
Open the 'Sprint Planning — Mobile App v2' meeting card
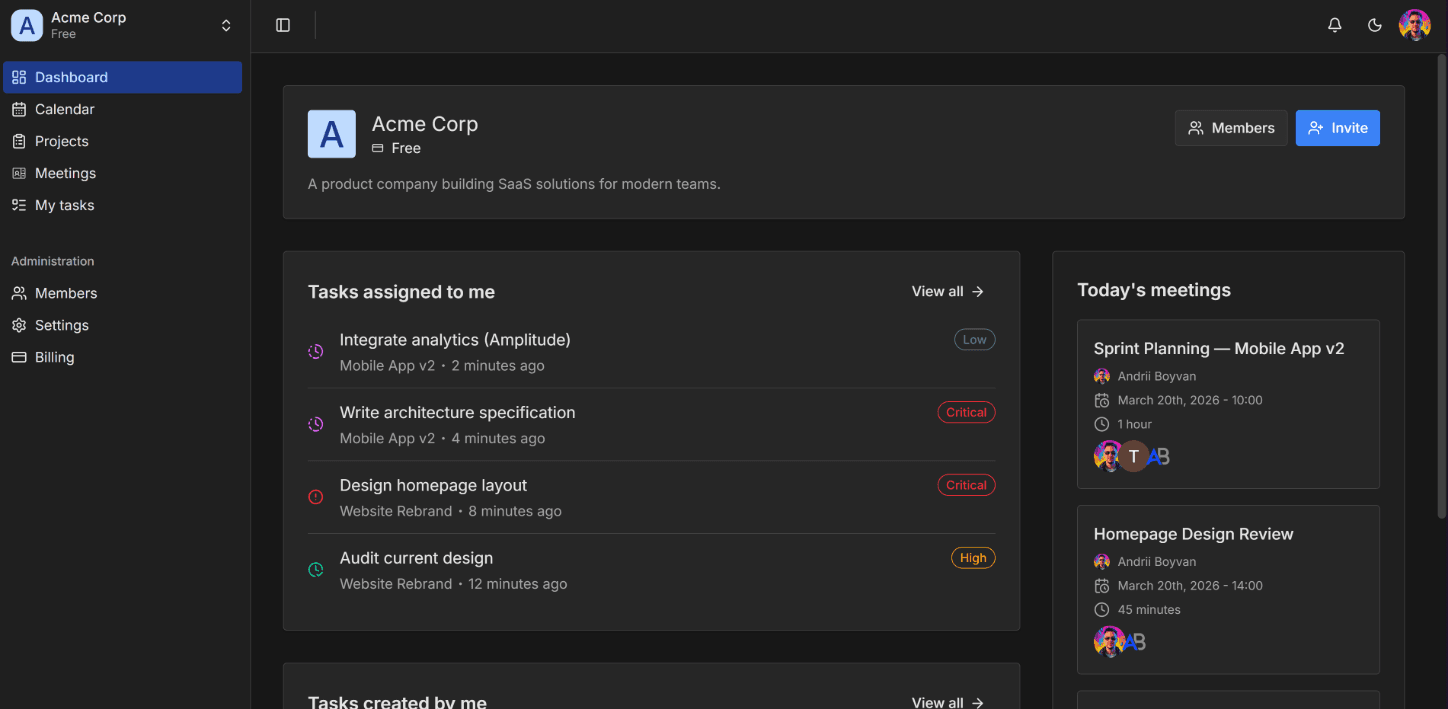pos(1228,404)
